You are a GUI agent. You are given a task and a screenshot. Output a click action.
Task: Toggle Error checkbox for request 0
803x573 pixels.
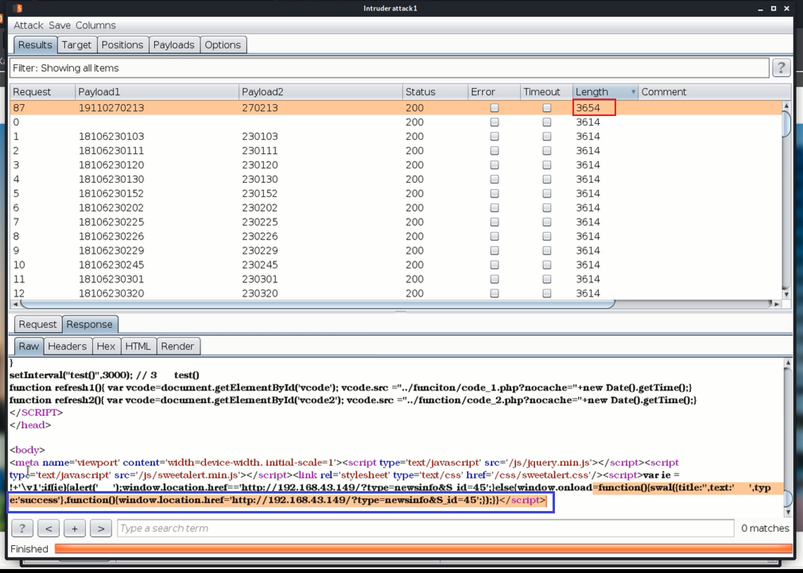click(x=494, y=122)
